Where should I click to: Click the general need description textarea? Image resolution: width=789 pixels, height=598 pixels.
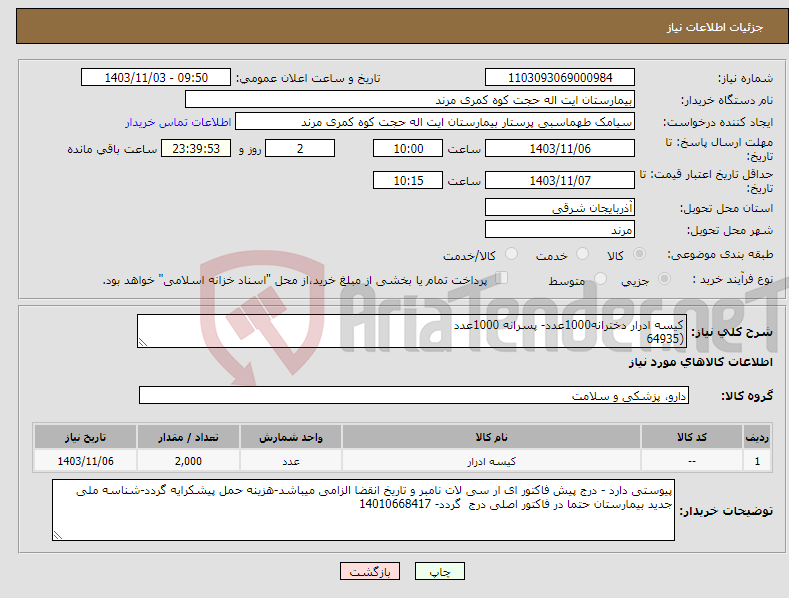[x=412, y=331]
